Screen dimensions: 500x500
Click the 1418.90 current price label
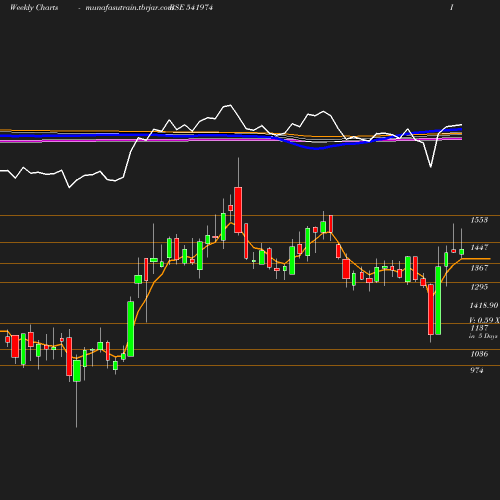484,305
